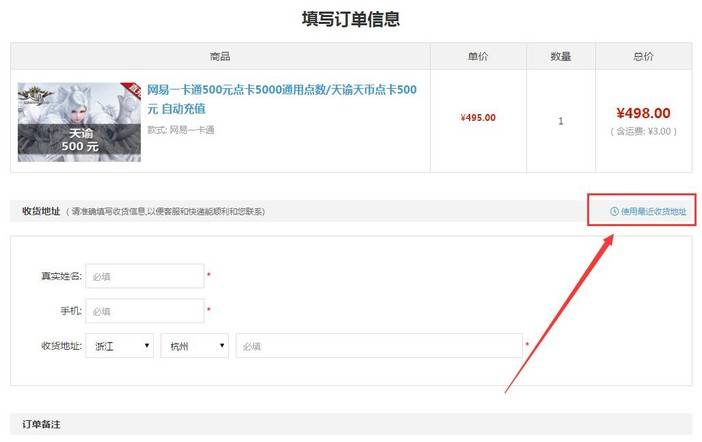Click the 款式: 网易一卡通 style text
The image size is (702, 442).
click(181, 130)
